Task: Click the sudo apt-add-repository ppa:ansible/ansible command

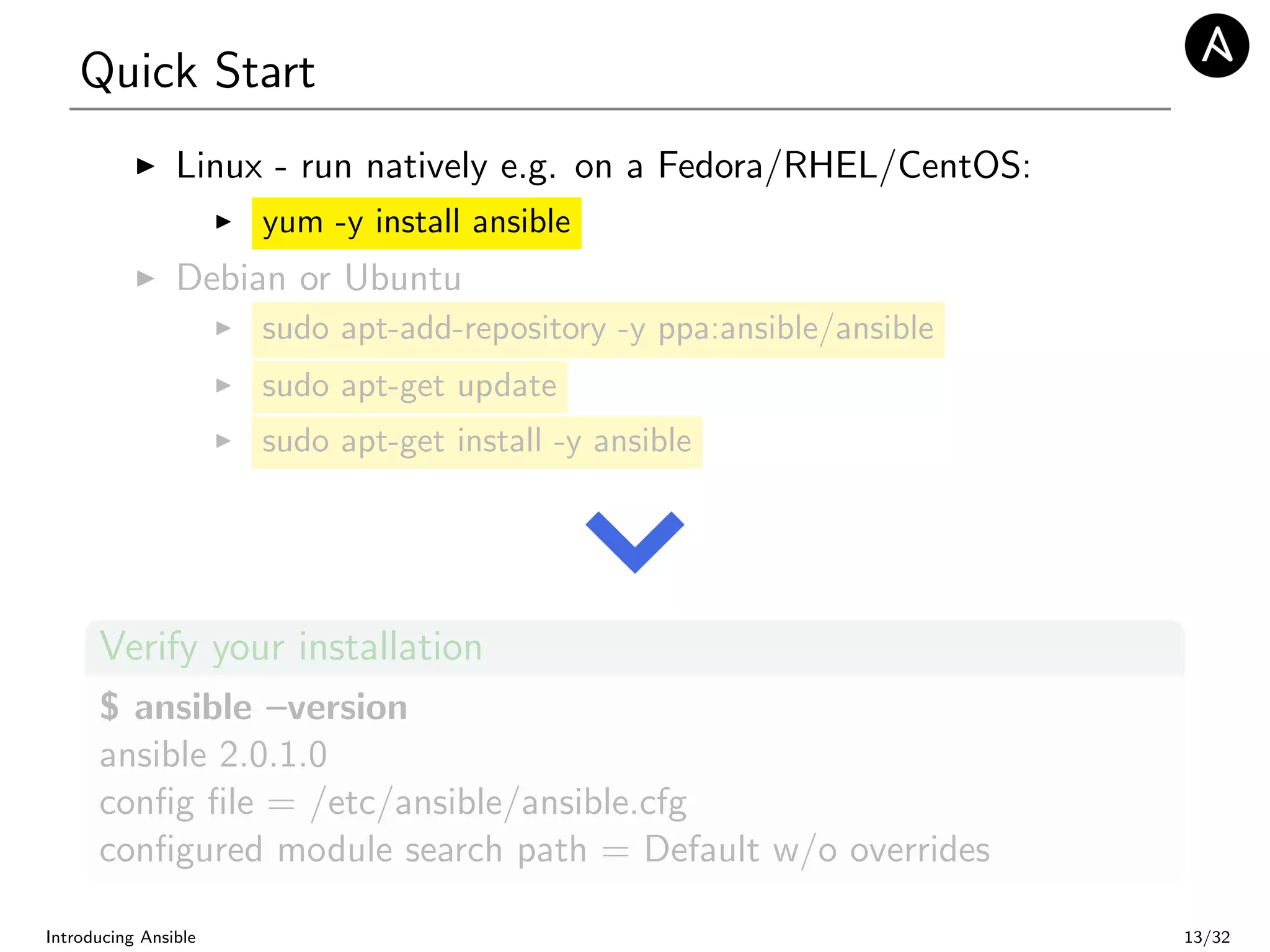Action: click(598, 330)
